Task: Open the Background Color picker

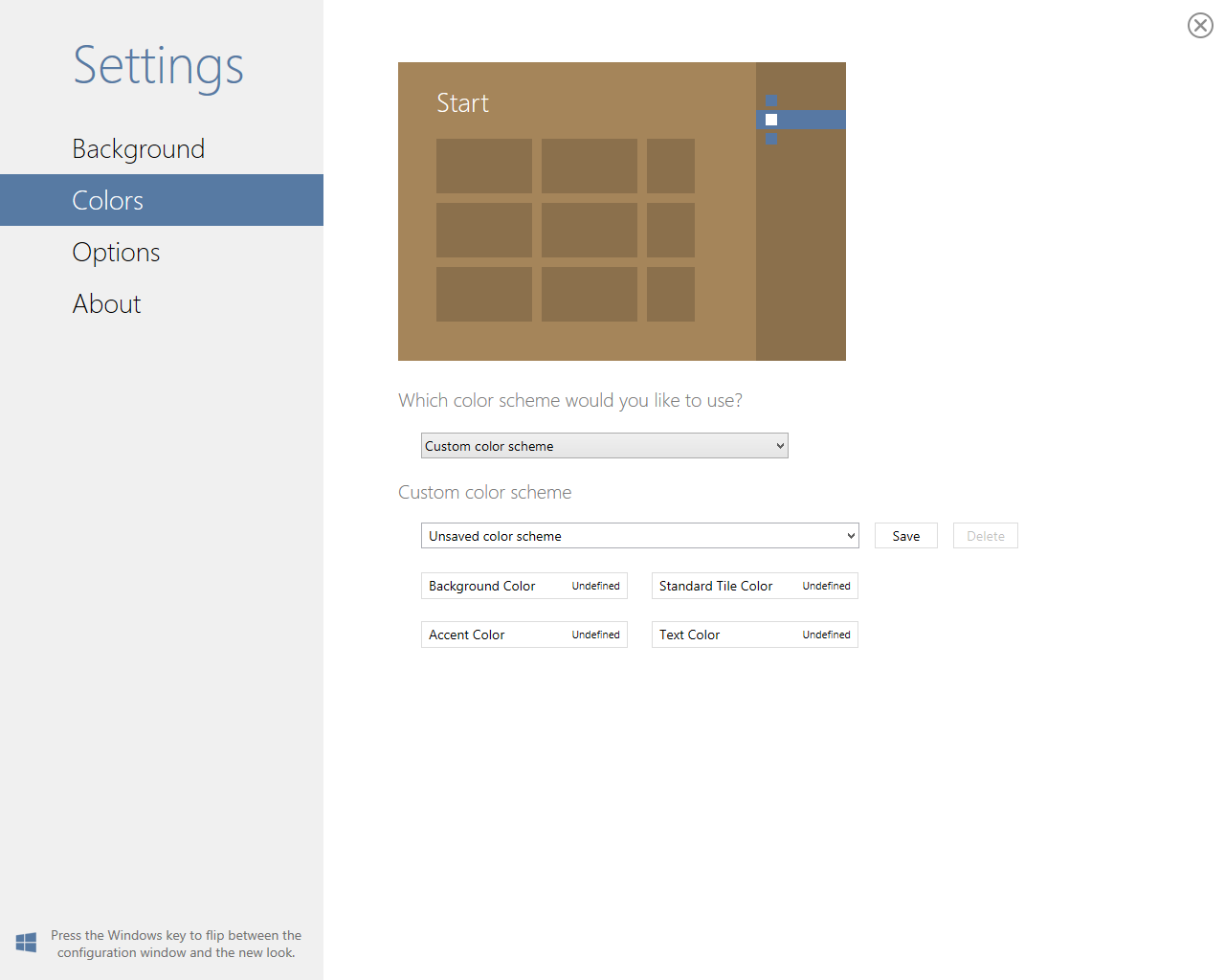Action: point(523,586)
